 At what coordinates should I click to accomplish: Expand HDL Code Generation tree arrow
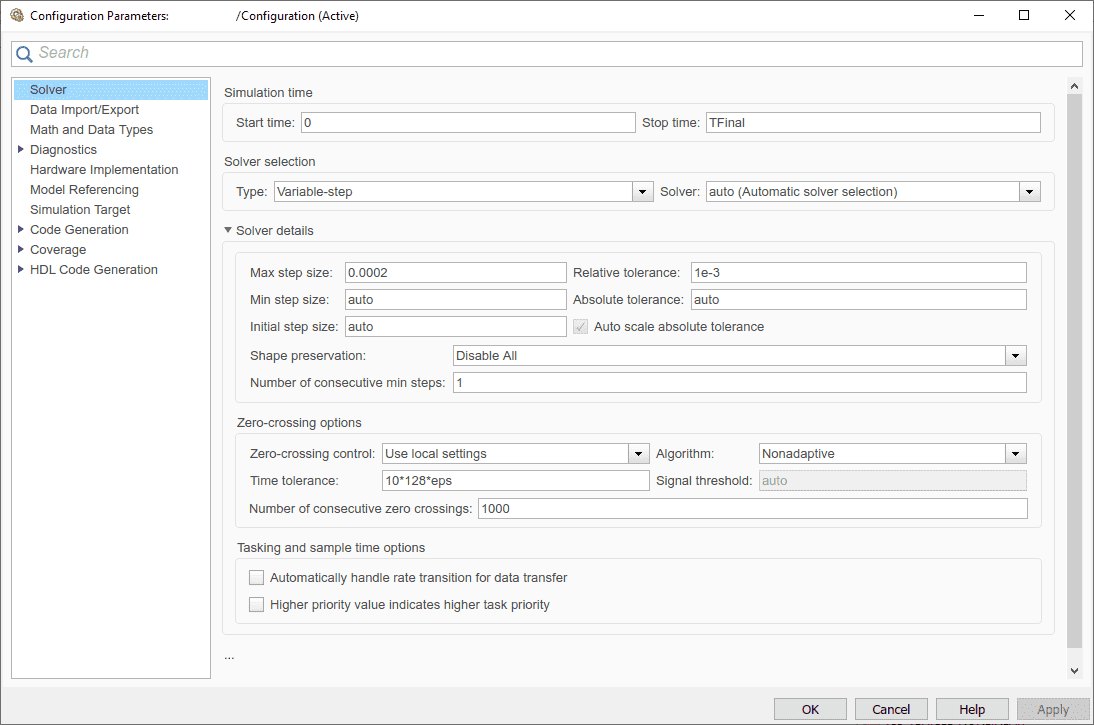tap(20, 269)
